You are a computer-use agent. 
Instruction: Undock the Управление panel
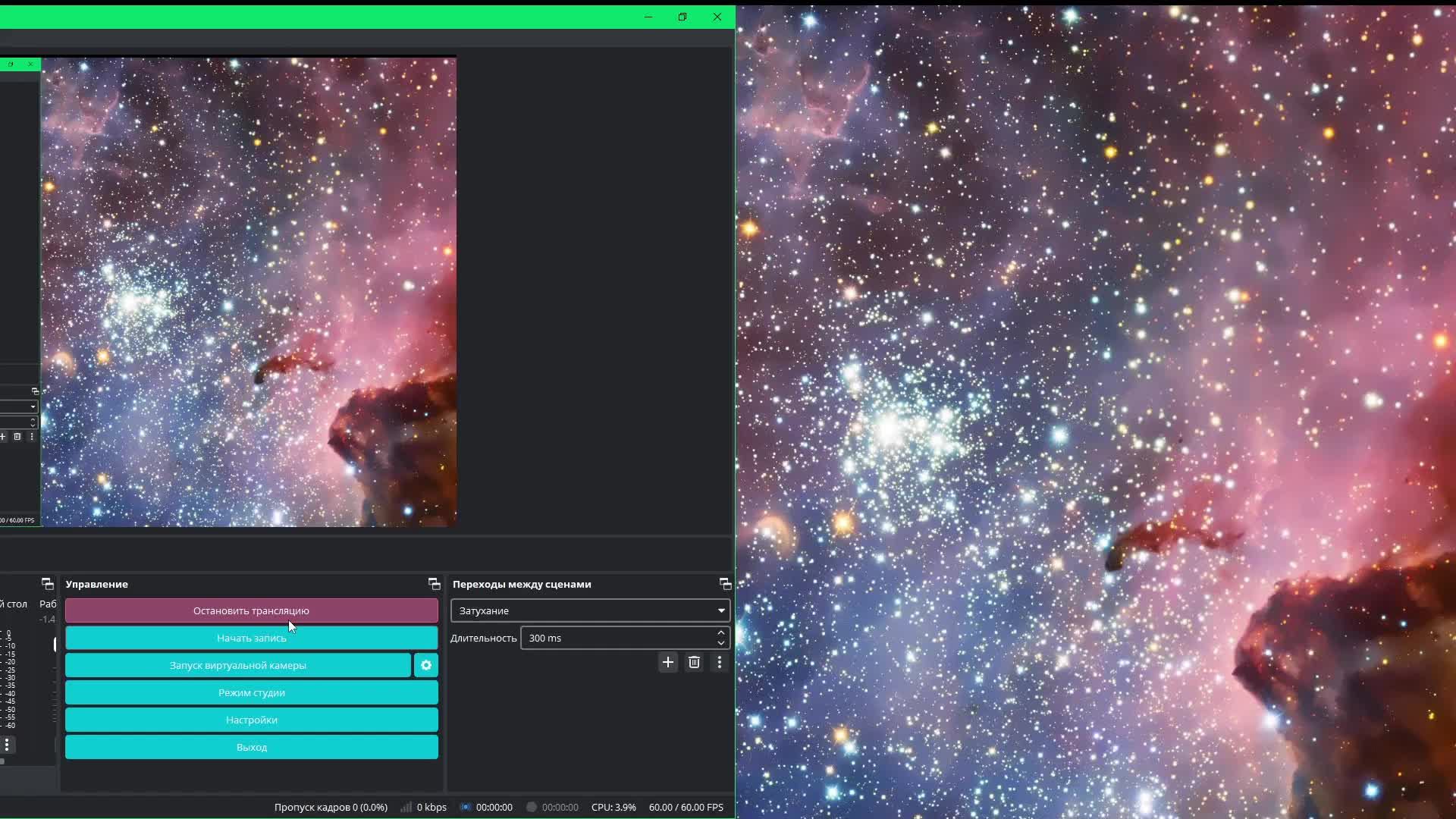point(434,584)
